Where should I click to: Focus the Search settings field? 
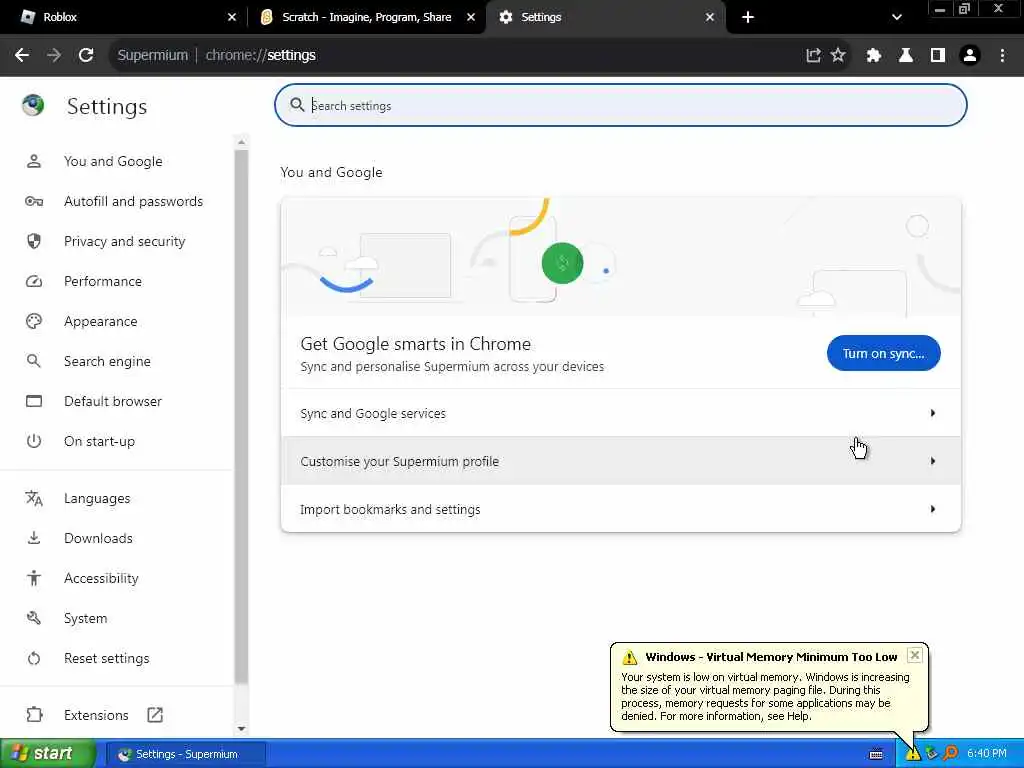click(x=620, y=105)
